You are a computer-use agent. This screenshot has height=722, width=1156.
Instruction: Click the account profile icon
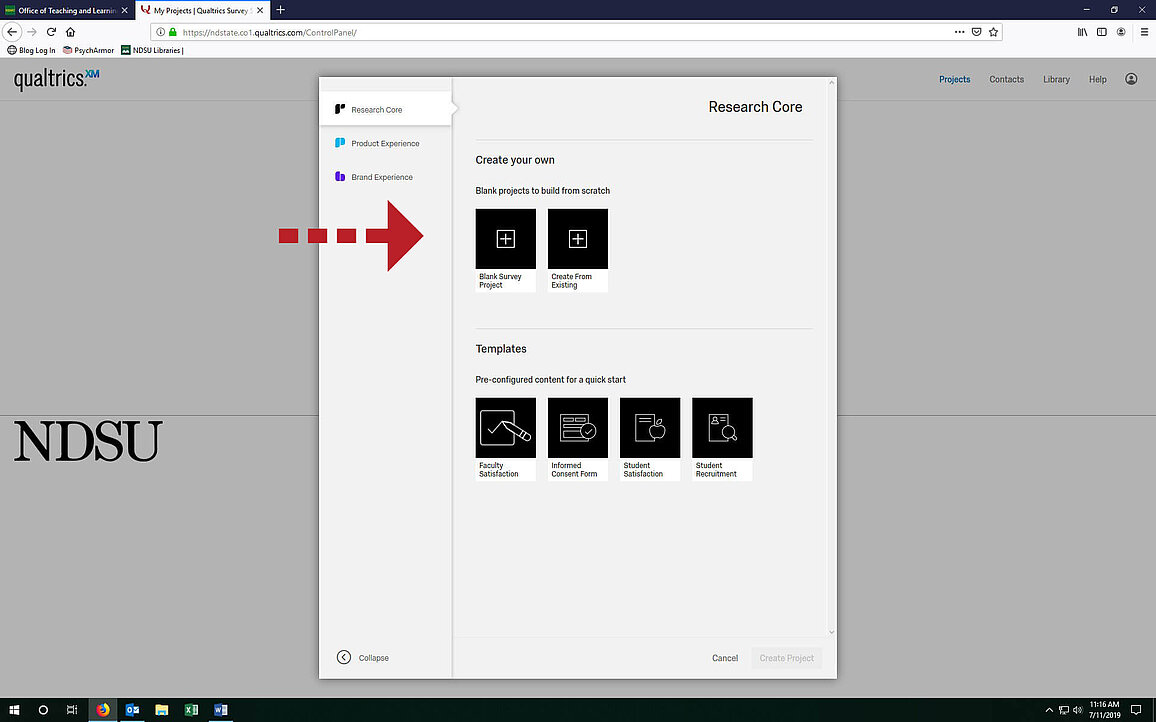pyautogui.click(x=1131, y=79)
